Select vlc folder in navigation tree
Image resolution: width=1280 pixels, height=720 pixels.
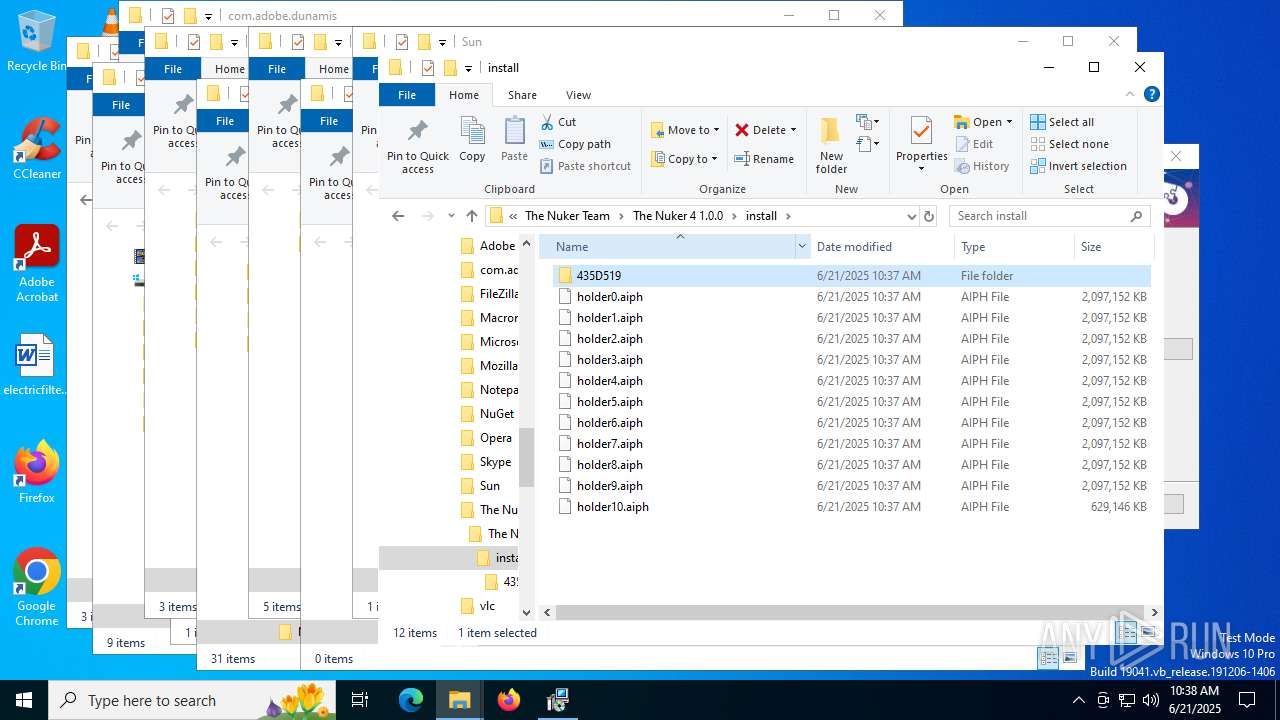479,606
